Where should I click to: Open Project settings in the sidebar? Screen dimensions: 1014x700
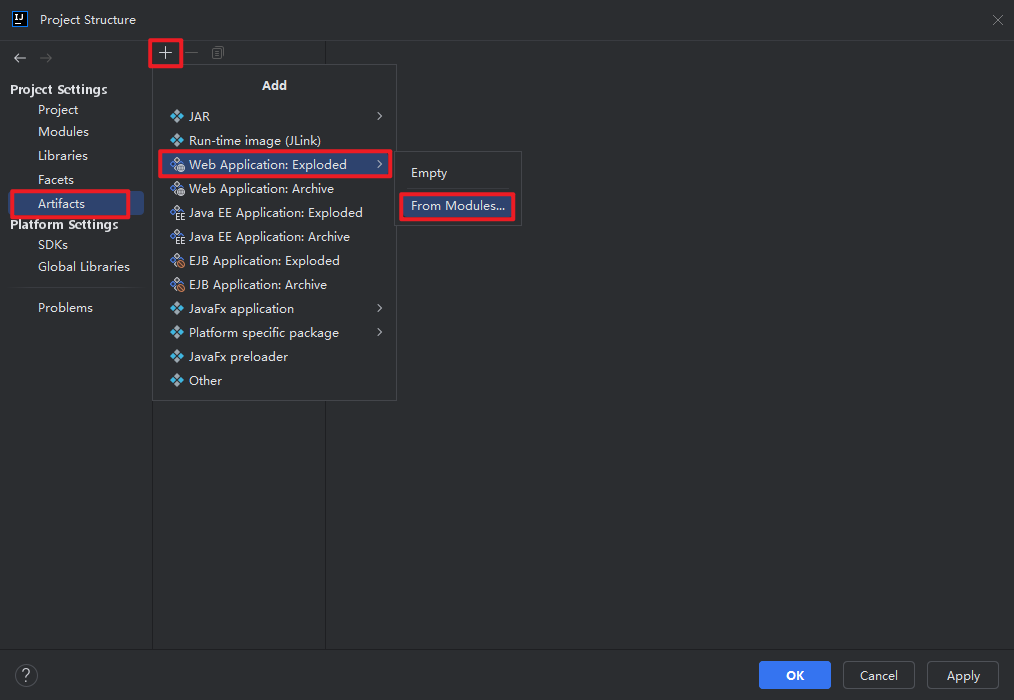pyautogui.click(x=58, y=110)
